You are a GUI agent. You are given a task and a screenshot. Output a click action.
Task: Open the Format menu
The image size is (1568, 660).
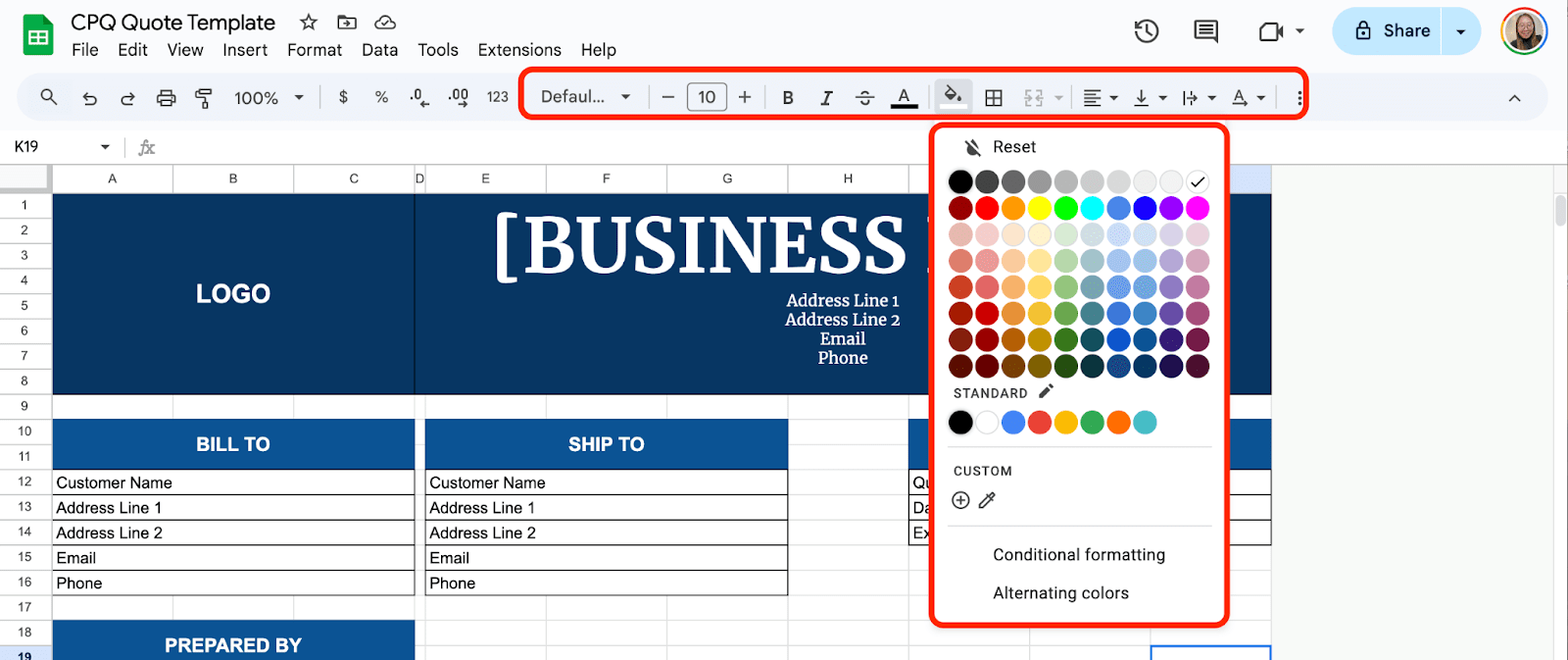tap(314, 50)
